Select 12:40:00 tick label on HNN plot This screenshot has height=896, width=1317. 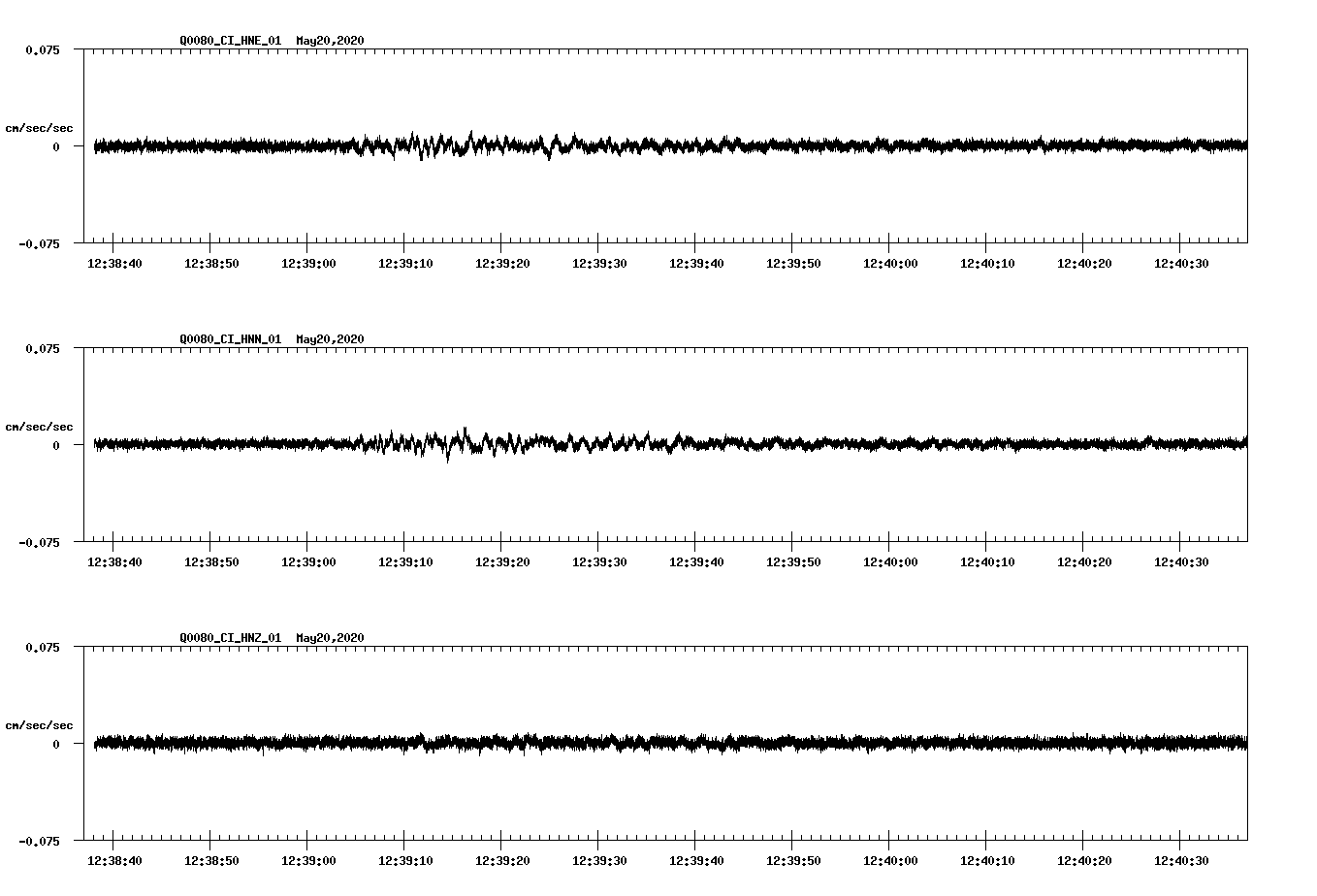tap(890, 562)
